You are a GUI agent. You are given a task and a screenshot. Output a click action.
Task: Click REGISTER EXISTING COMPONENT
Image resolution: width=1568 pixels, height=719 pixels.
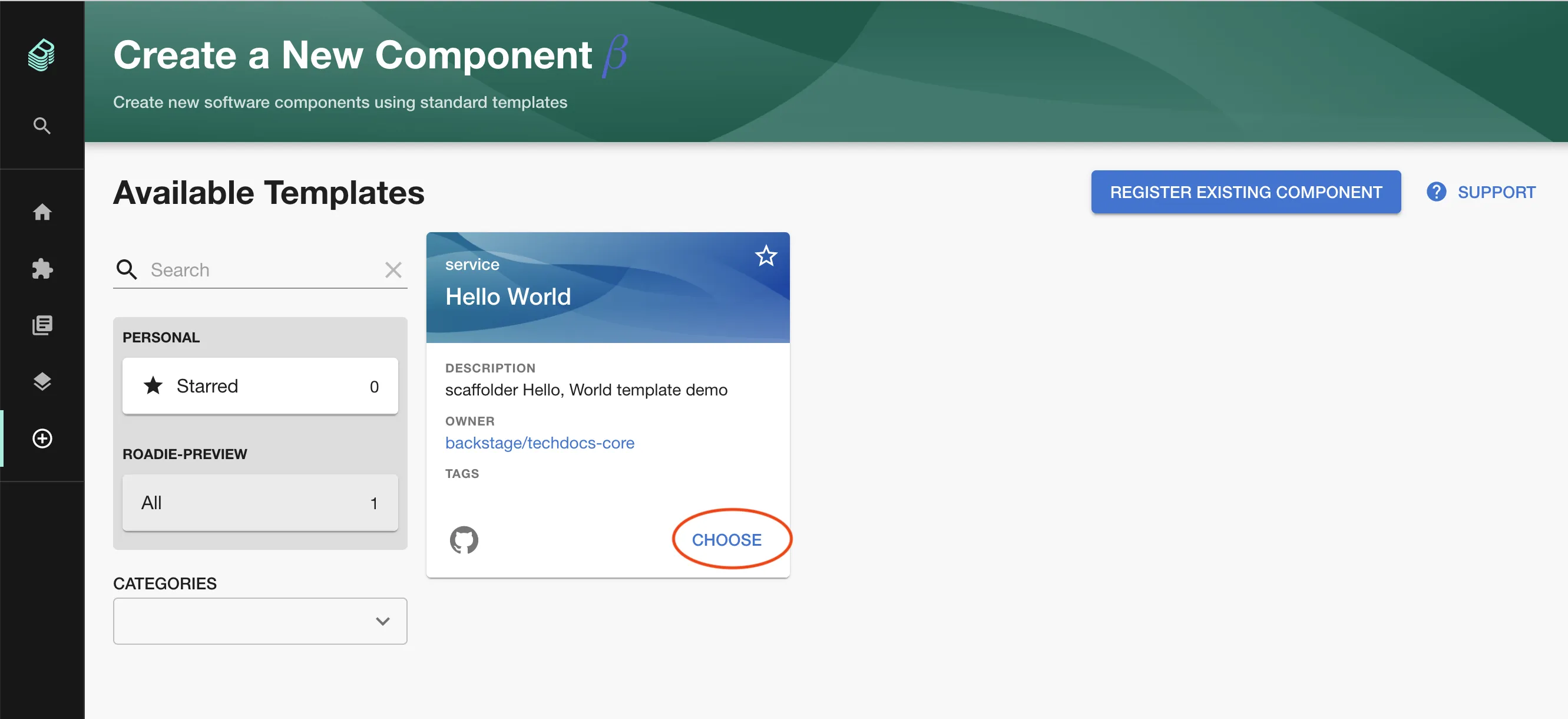coord(1246,192)
